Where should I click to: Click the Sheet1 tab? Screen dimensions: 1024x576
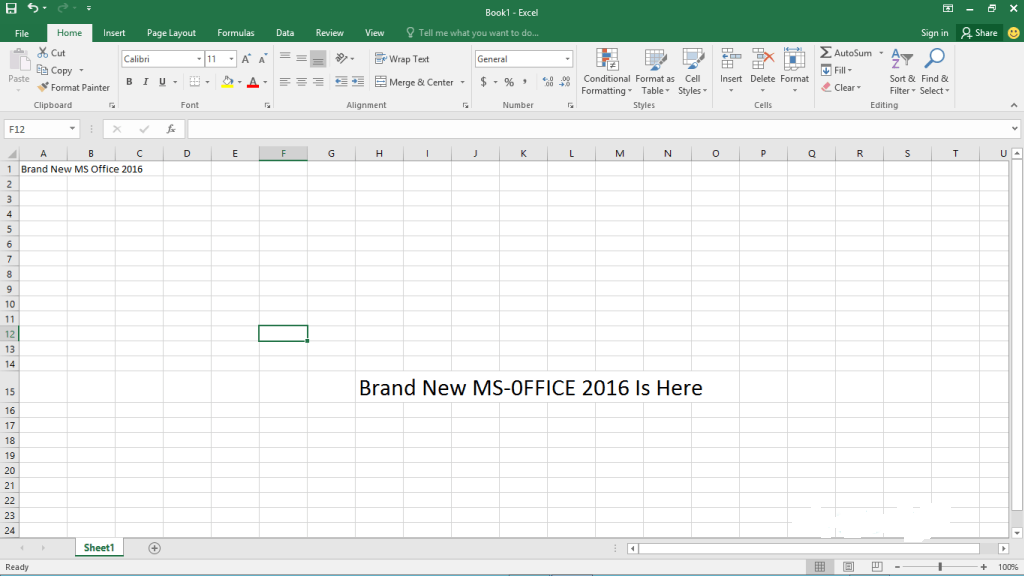tap(99, 548)
